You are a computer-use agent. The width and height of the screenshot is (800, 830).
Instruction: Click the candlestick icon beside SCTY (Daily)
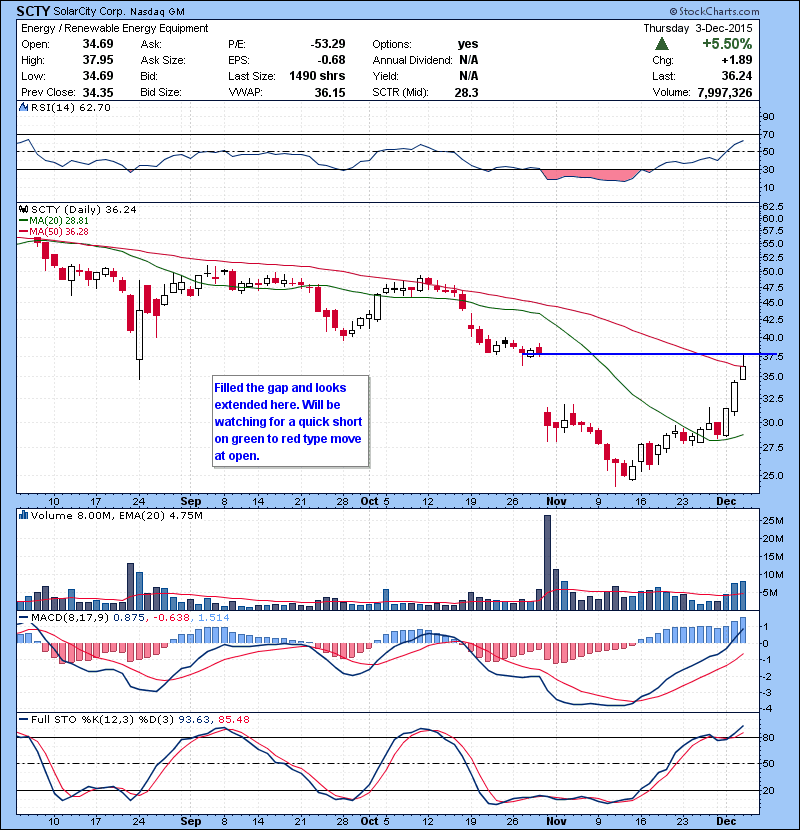coord(23,210)
